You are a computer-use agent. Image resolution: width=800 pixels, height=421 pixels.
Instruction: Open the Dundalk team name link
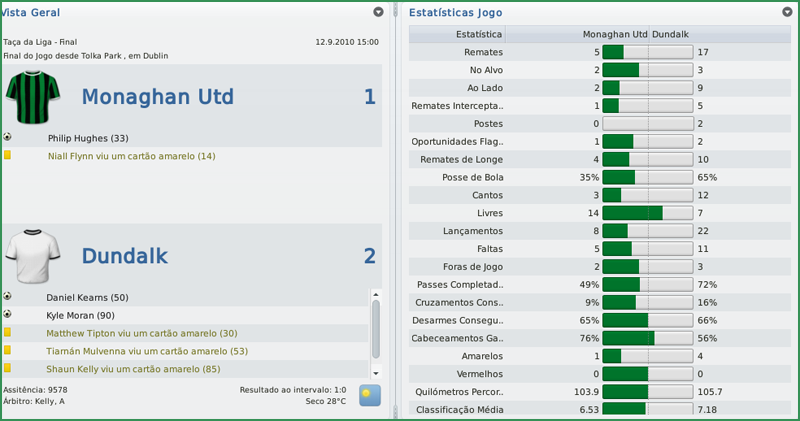click(125, 257)
